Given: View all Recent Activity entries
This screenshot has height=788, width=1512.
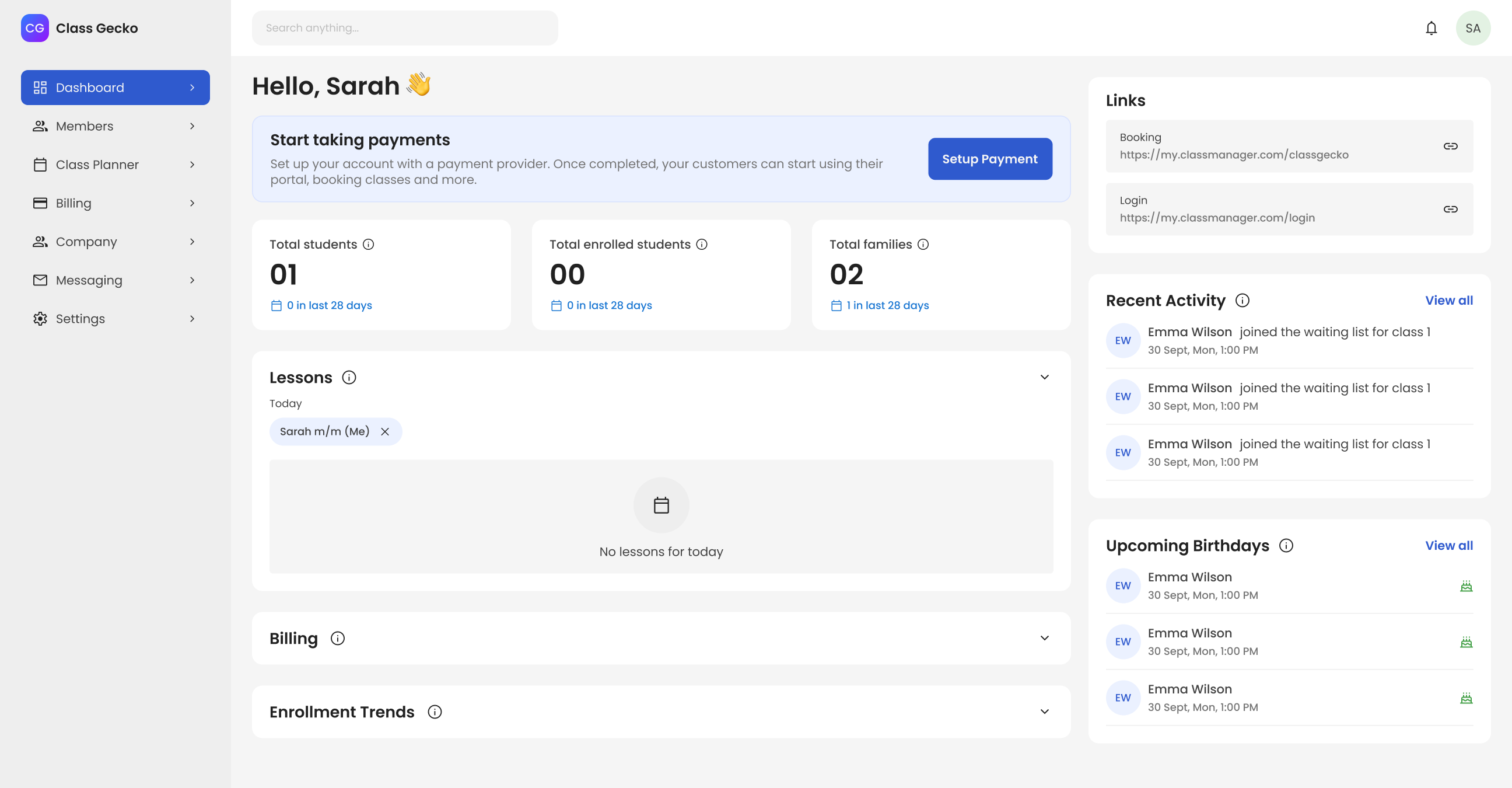Looking at the screenshot, I should pos(1448,301).
